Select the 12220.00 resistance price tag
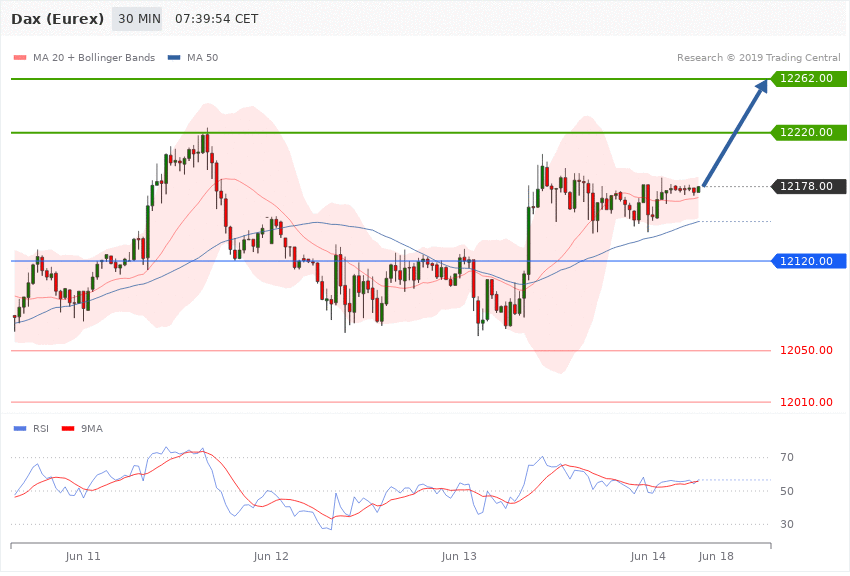The width and height of the screenshot is (850, 576). point(808,132)
